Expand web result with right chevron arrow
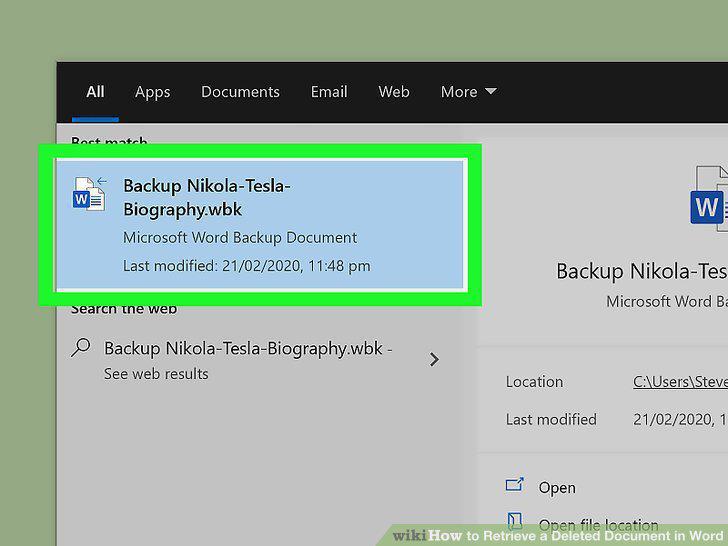 click(x=434, y=359)
